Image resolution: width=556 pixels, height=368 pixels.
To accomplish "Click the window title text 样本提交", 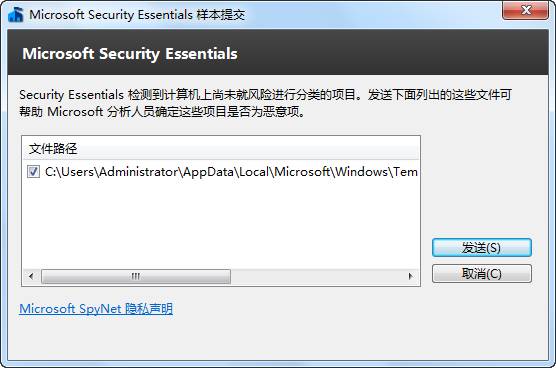I will [x=221, y=15].
